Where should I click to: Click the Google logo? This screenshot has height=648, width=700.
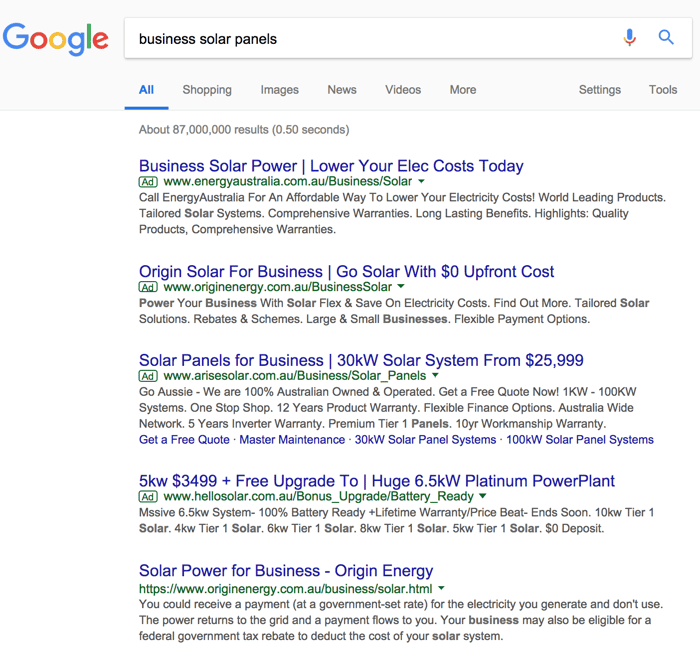(56, 39)
